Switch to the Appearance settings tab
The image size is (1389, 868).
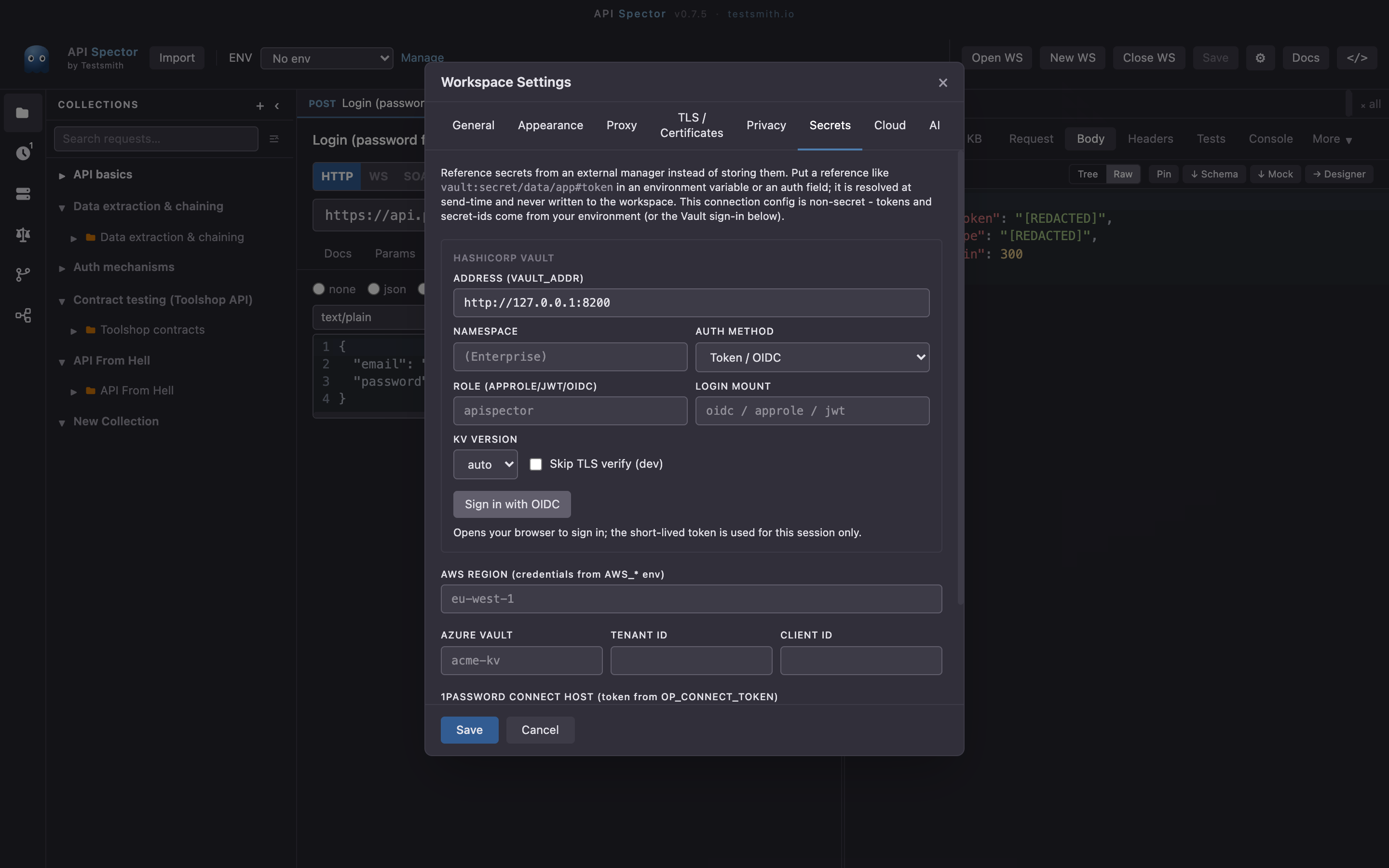click(550, 125)
